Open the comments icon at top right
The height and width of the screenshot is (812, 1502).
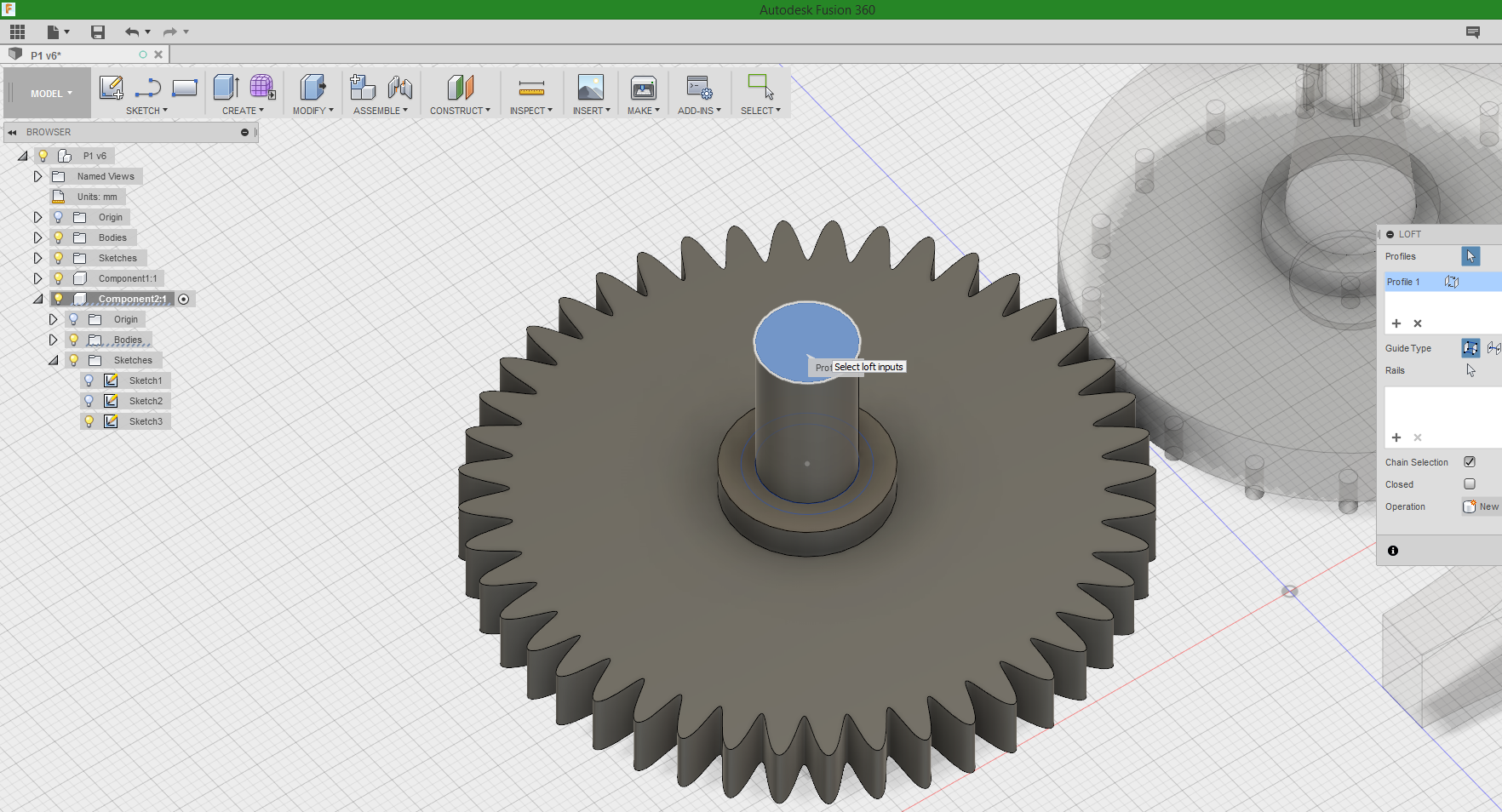pyautogui.click(x=1473, y=32)
